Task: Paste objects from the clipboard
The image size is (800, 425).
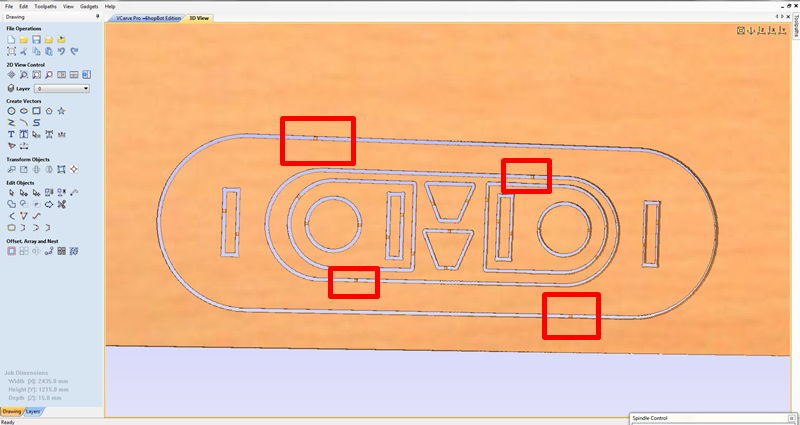Action: (49, 51)
